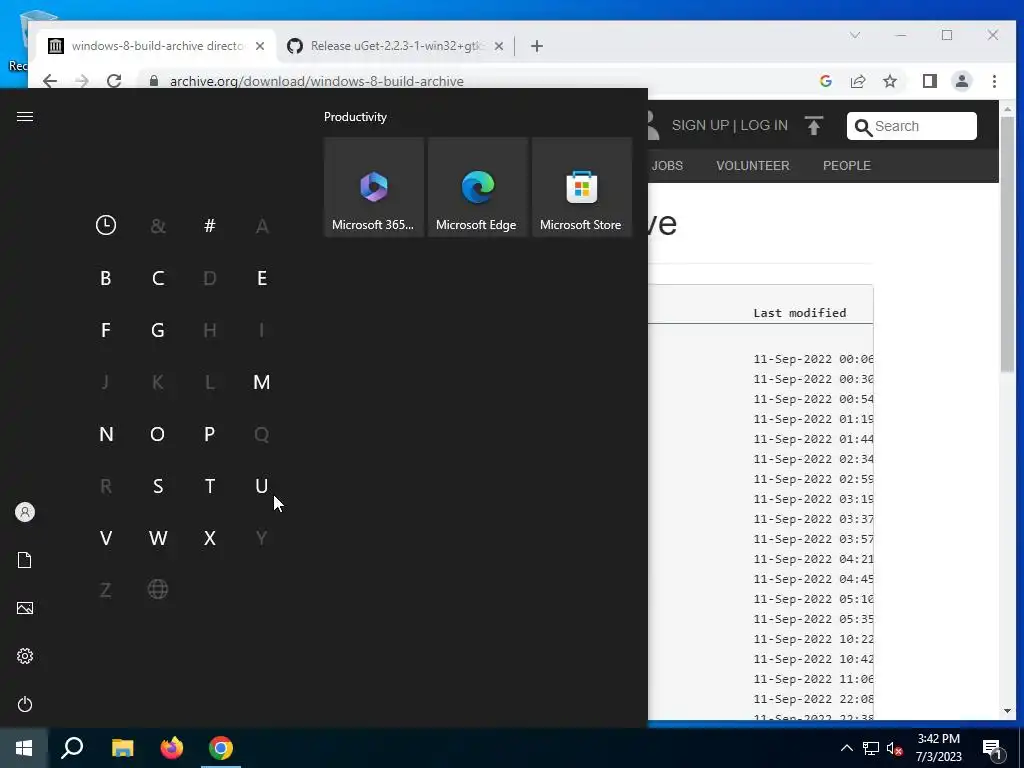1024x768 pixels.
Task: Click SIGN UP link on archive.org
Action: click(700, 125)
